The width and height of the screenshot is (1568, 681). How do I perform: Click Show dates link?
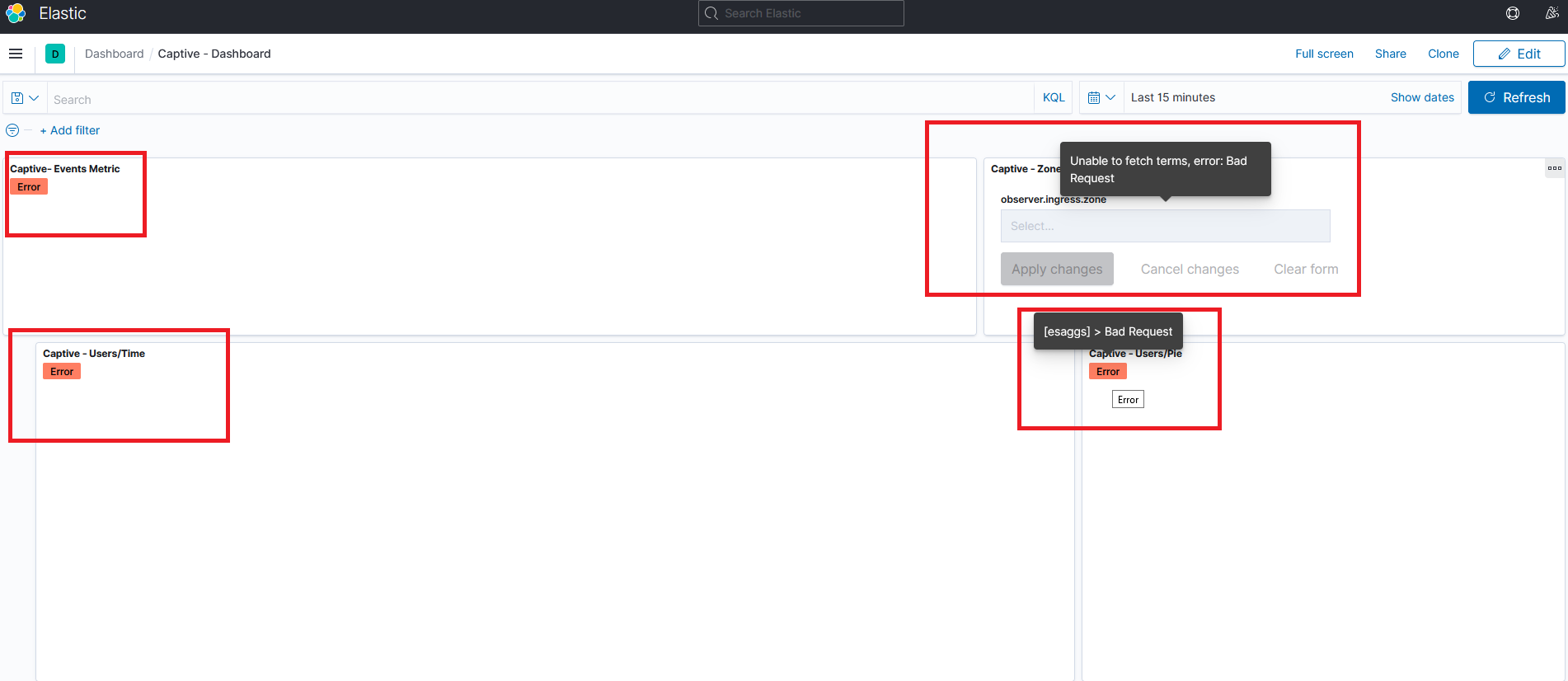pyautogui.click(x=1422, y=97)
